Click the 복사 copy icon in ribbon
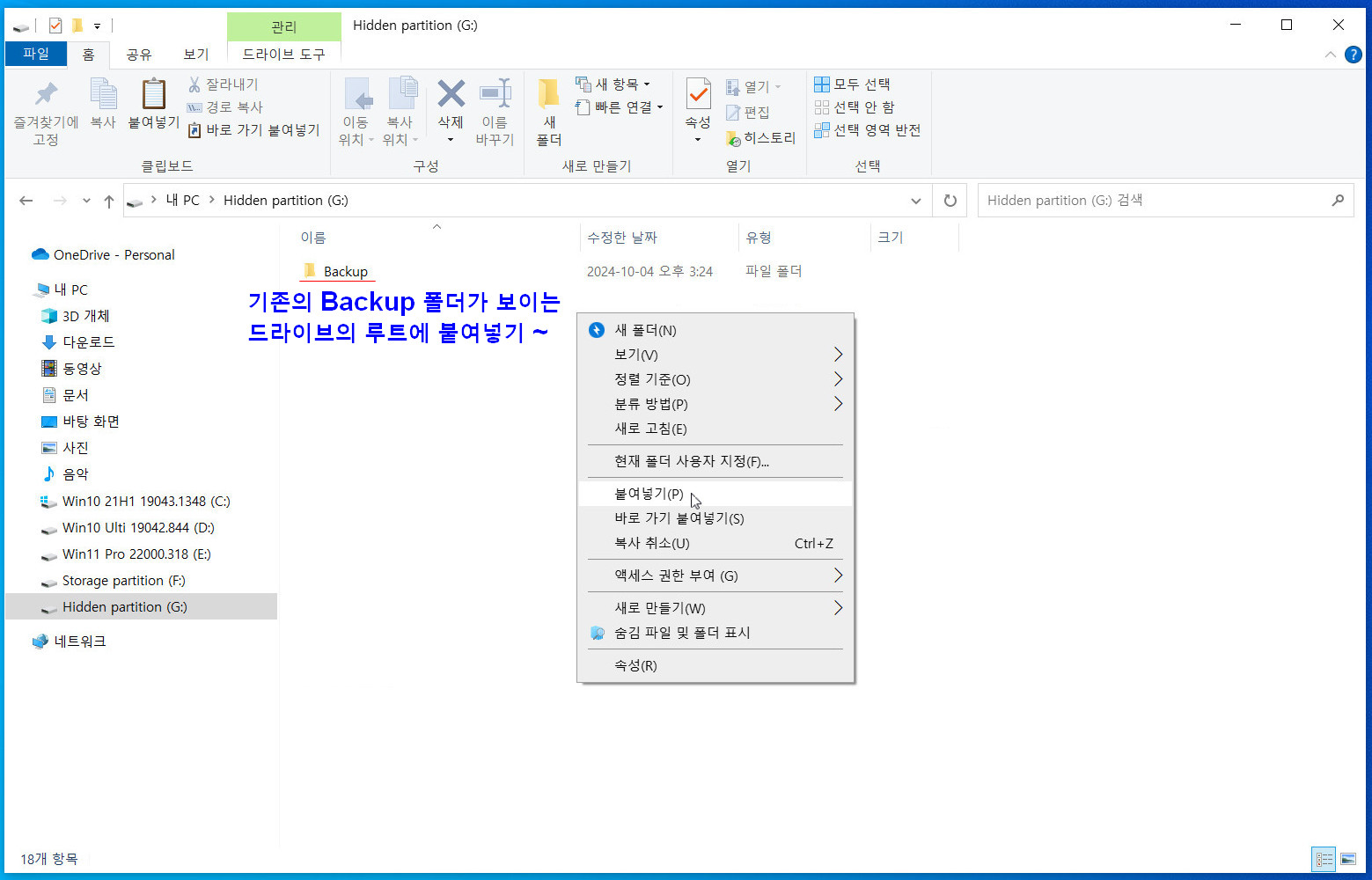This screenshot has height=880, width=1372. click(103, 94)
